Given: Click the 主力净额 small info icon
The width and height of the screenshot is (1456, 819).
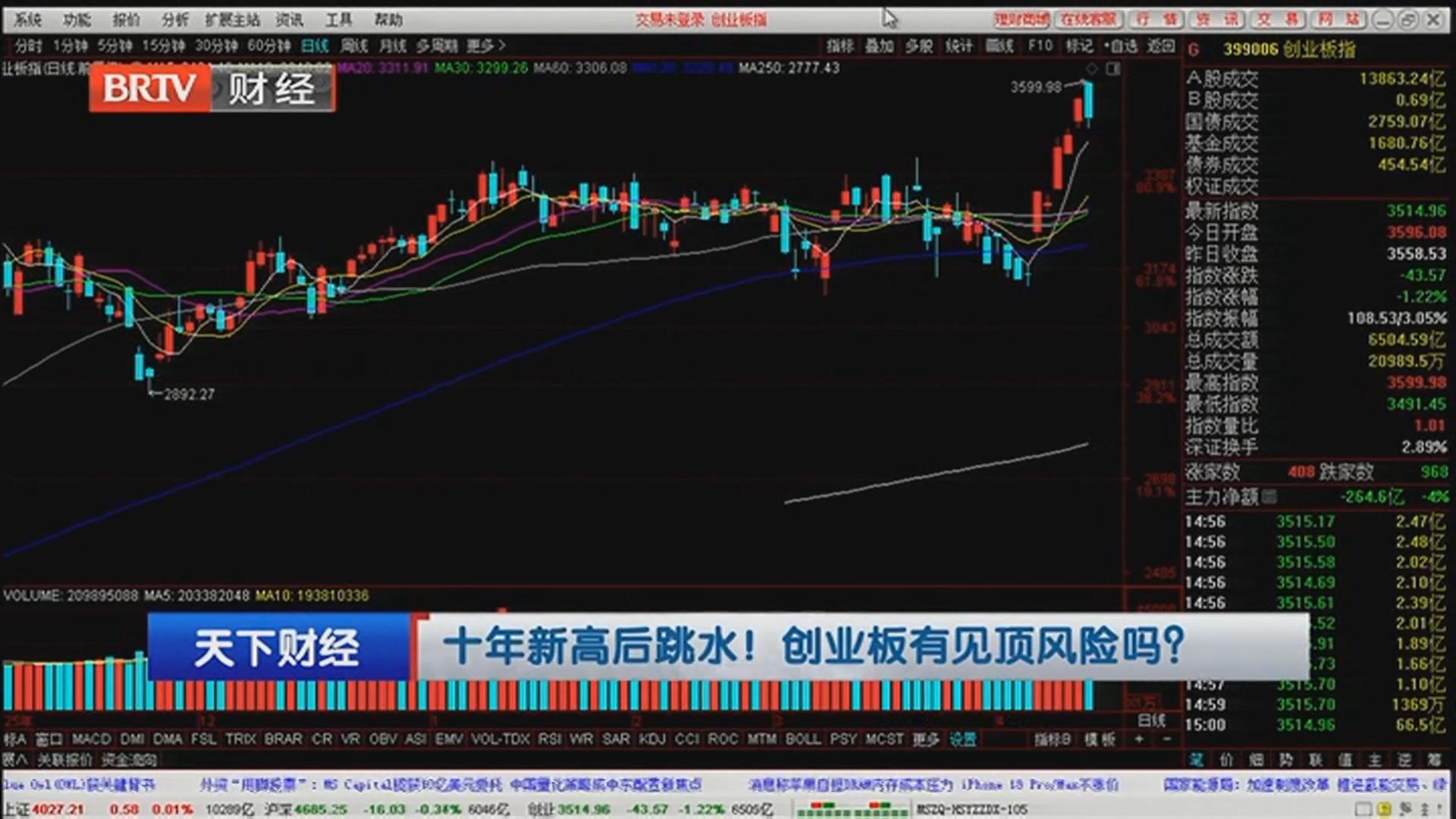Looking at the screenshot, I should [x=1269, y=497].
